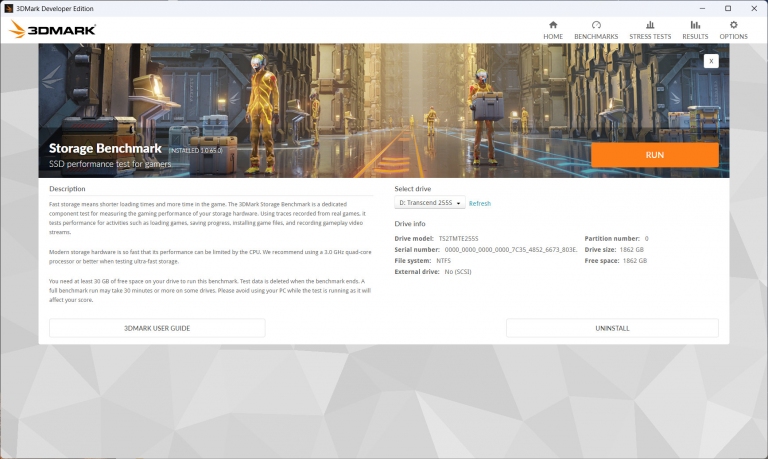Click the Description heading
The height and width of the screenshot is (459, 768).
click(x=67, y=189)
